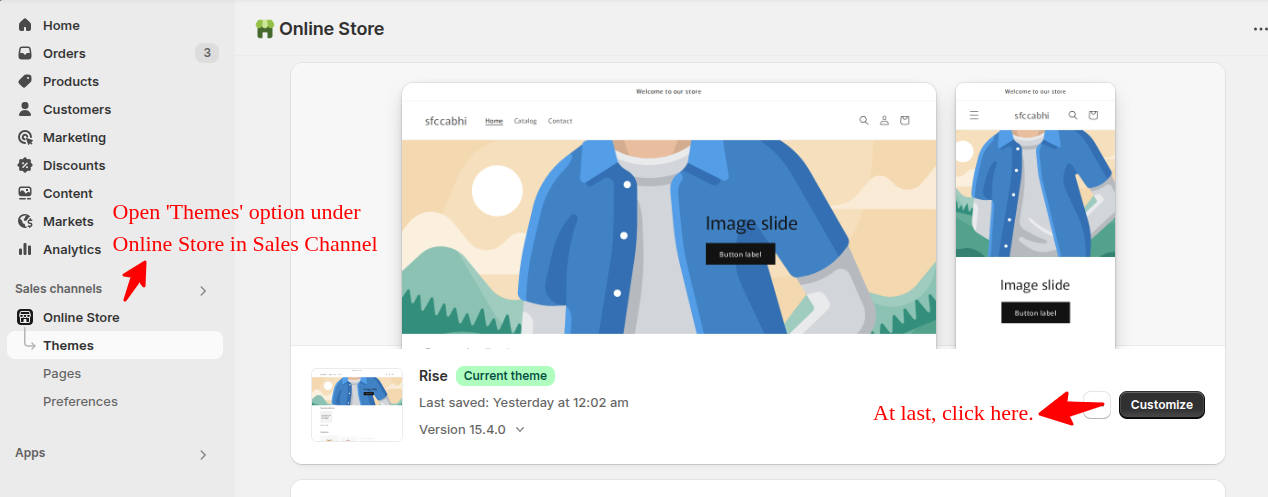Click the Current theme badge
Viewport: 1268px width, 497px height.
coord(505,376)
